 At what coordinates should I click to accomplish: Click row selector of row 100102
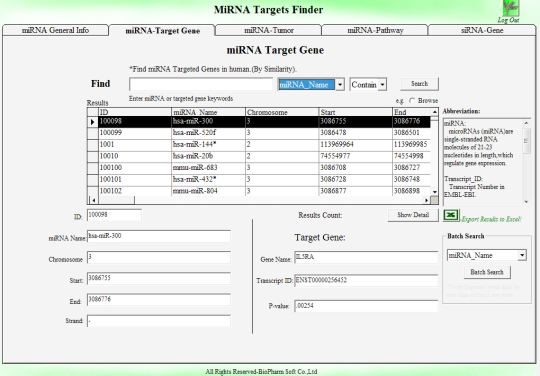click(x=92, y=191)
